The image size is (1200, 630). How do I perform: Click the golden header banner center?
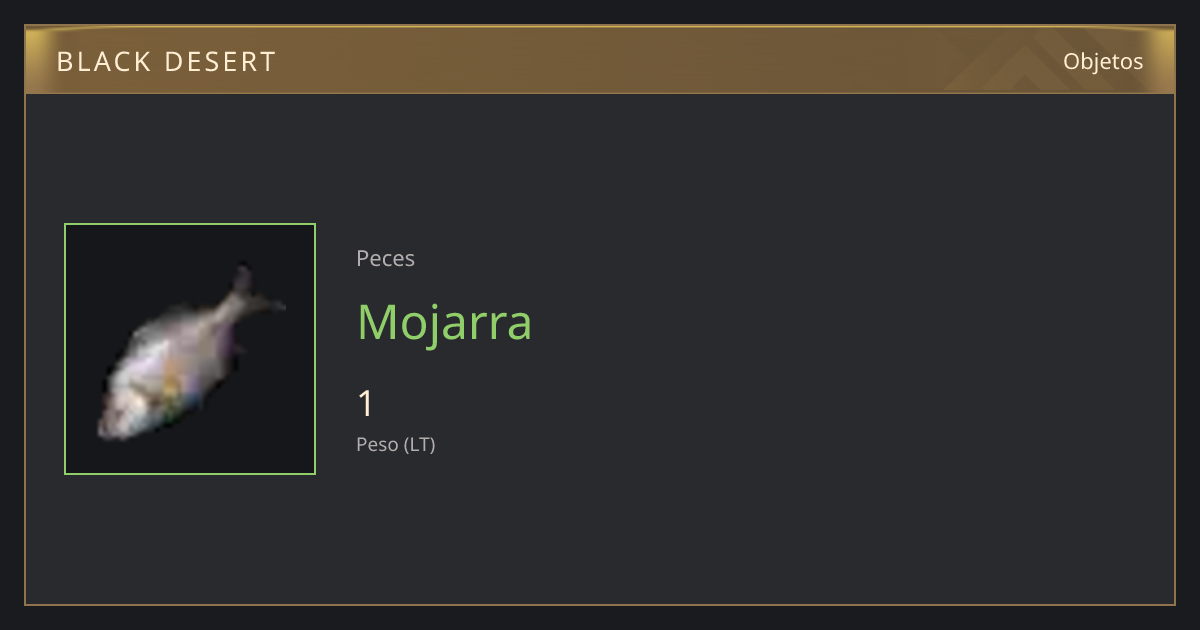tap(600, 60)
